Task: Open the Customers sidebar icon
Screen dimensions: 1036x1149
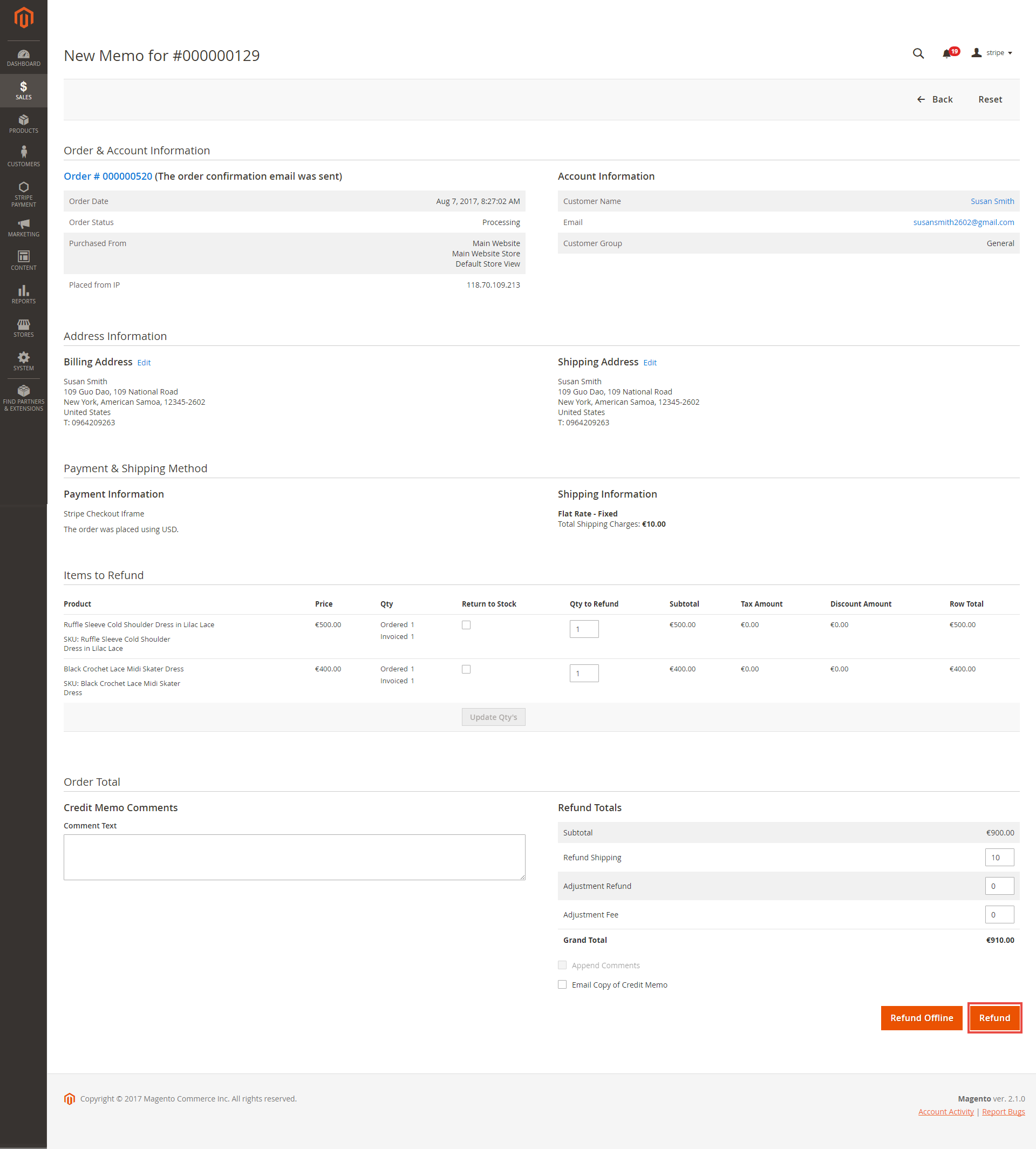Action: [23, 157]
